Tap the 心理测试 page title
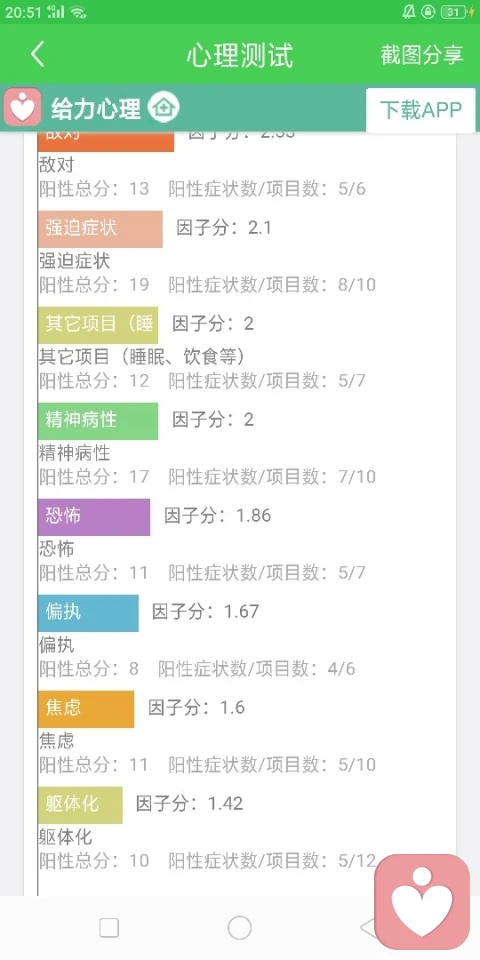Viewport: 480px width, 960px height. click(x=240, y=55)
